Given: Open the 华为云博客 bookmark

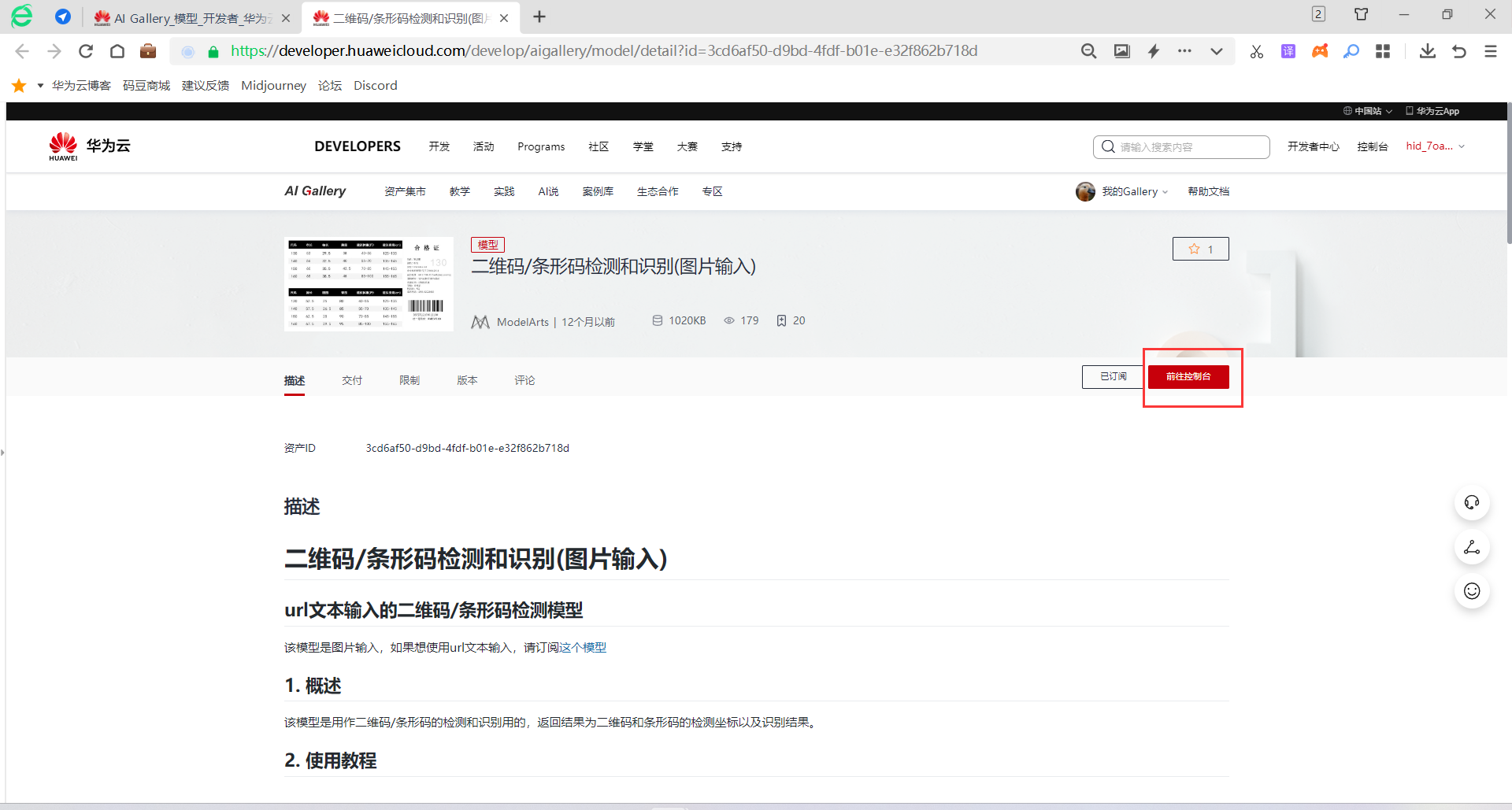Looking at the screenshot, I should point(81,85).
